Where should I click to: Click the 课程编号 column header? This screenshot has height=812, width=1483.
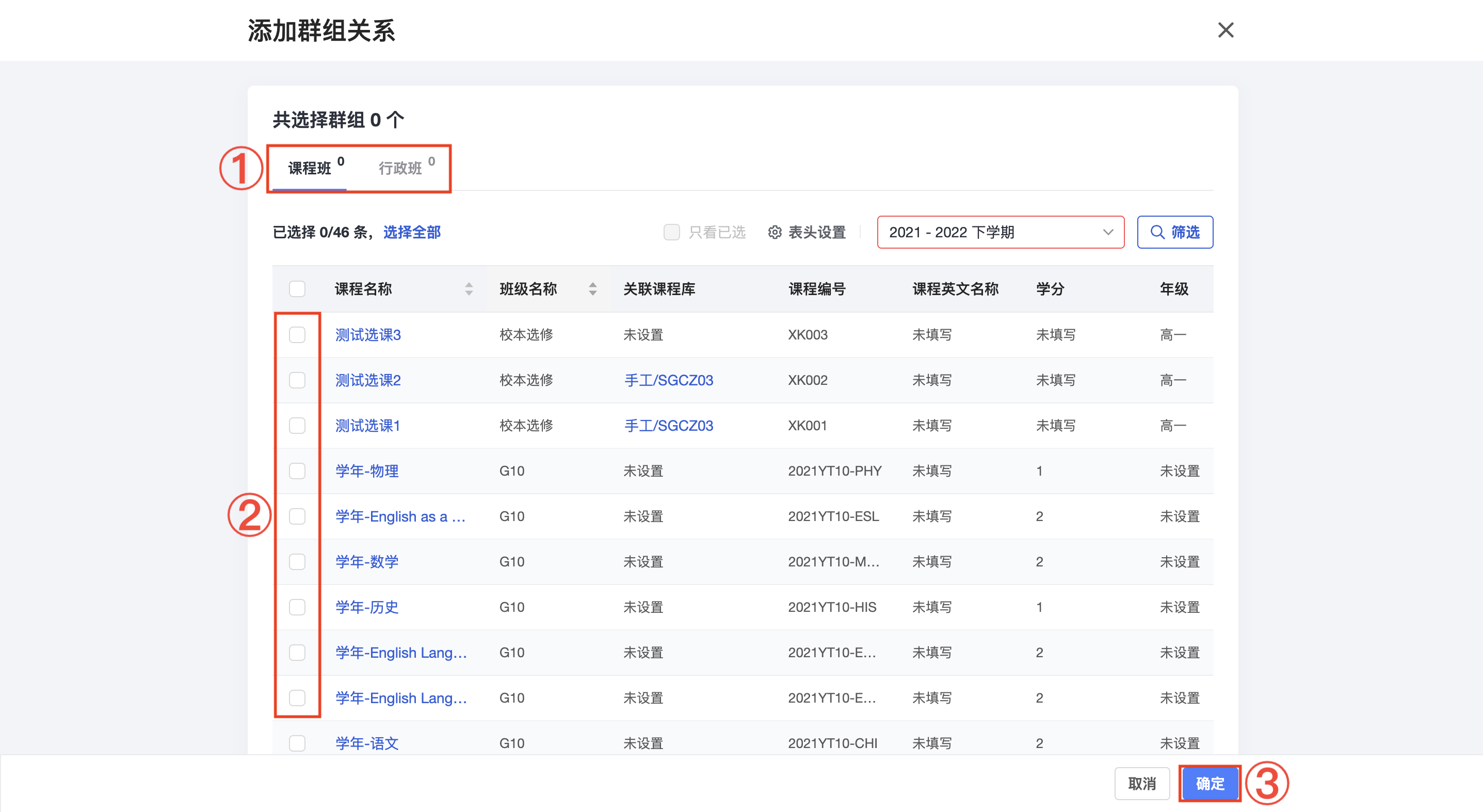pyautogui.click(x=817, y=289)
